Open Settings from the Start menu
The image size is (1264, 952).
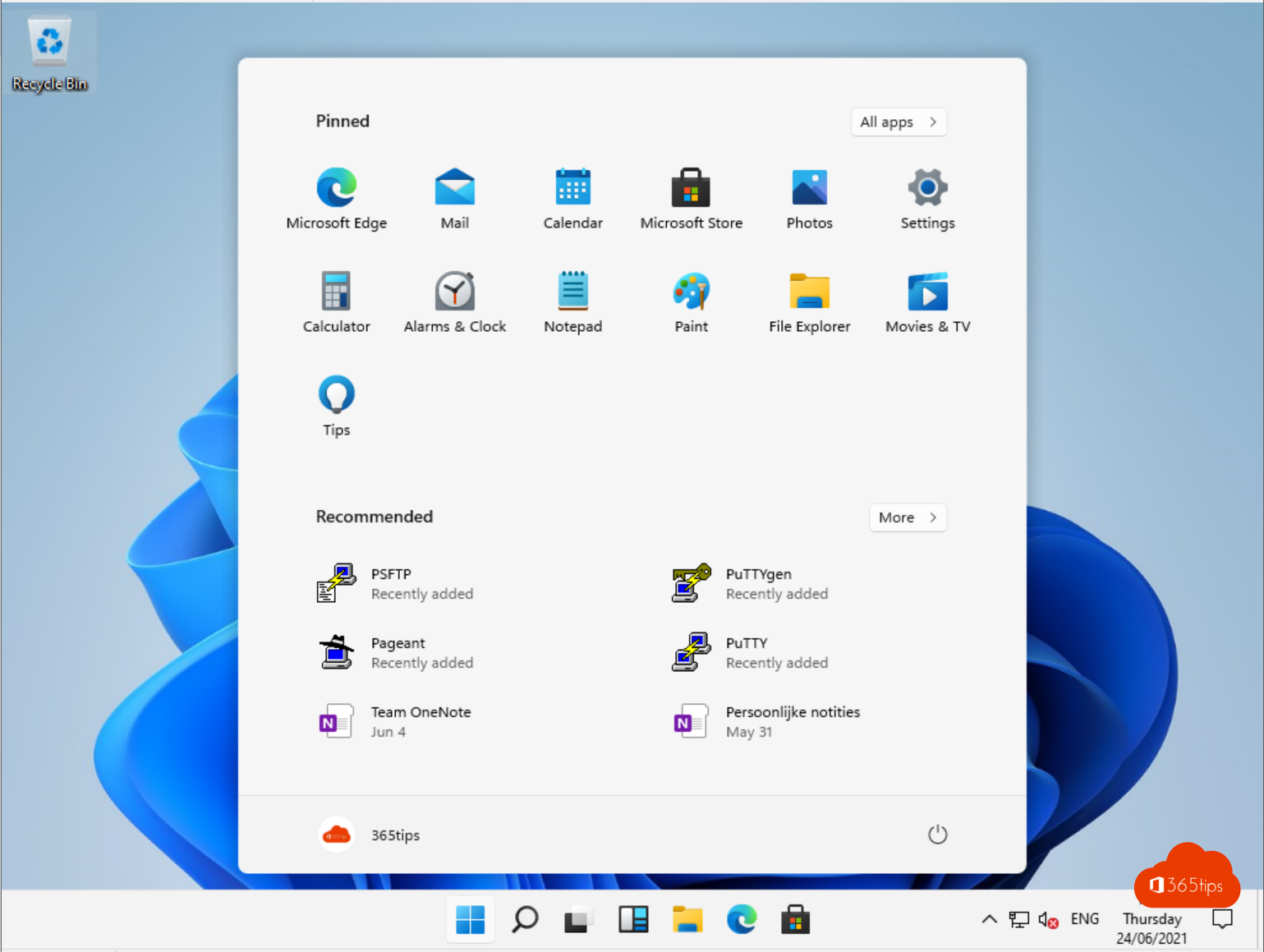[927, 197]
